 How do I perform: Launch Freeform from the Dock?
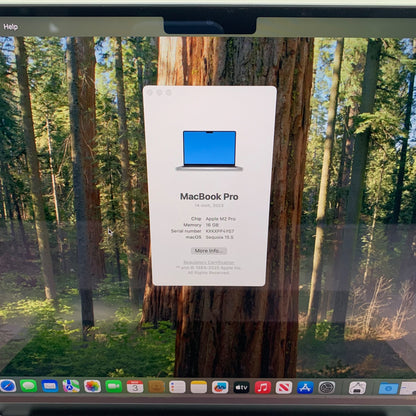[220, 387]
